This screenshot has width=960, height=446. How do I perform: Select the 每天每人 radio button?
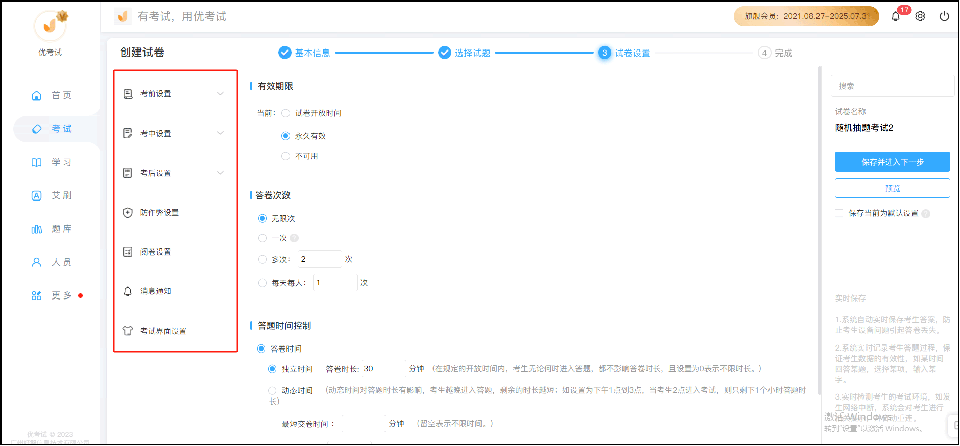point(263,283)
